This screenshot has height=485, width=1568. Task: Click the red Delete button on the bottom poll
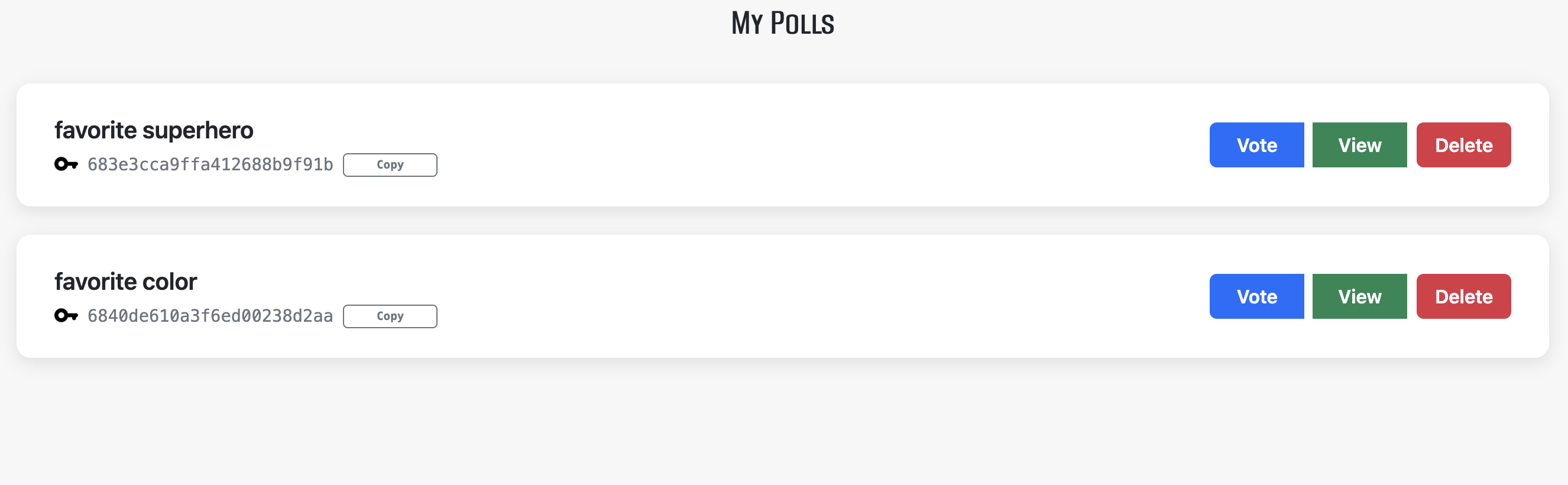pyautogui.click(x=1463, y=296)
